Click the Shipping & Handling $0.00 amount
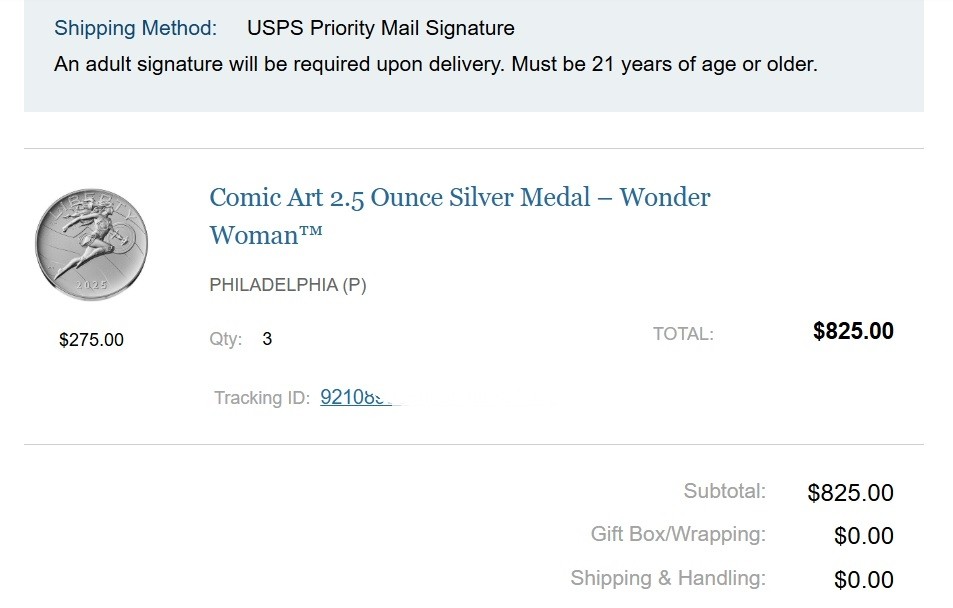Image resolution: width=953 pixels, height=608 pixels. point(863,580)
